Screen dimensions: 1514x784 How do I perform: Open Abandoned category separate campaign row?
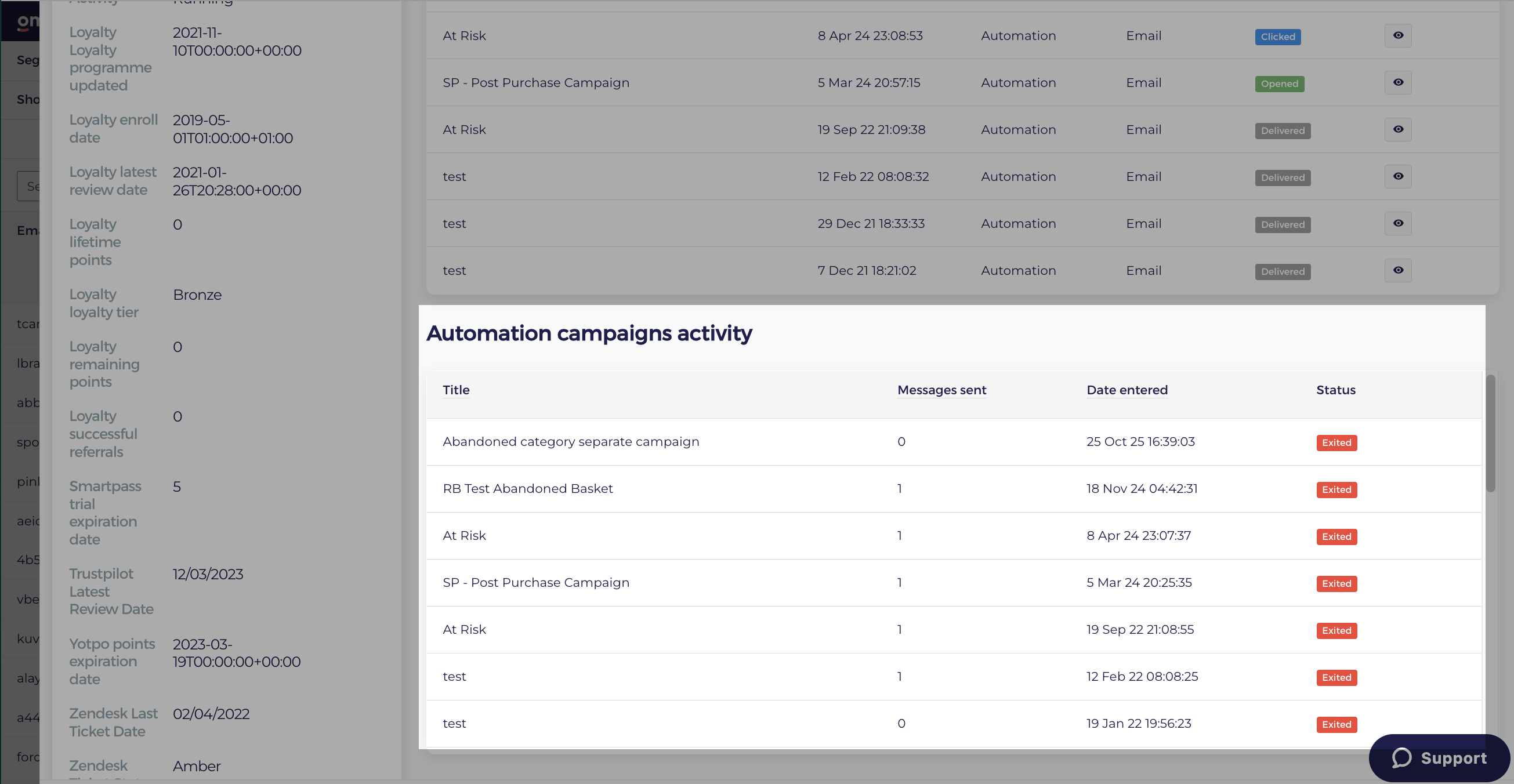(x=953, y=442)
